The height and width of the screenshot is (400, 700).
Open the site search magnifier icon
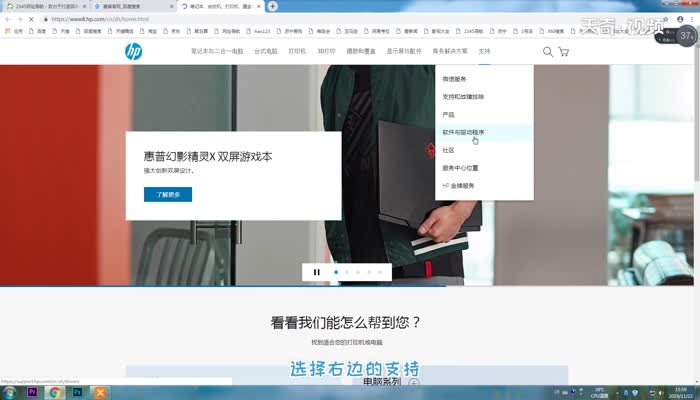coord(548,52)
